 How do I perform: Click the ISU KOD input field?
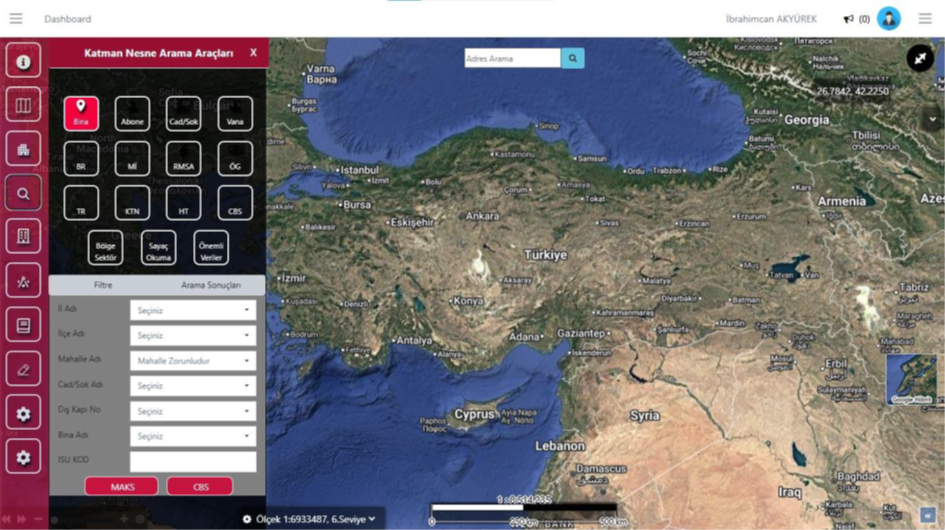[x=192, y=460]
